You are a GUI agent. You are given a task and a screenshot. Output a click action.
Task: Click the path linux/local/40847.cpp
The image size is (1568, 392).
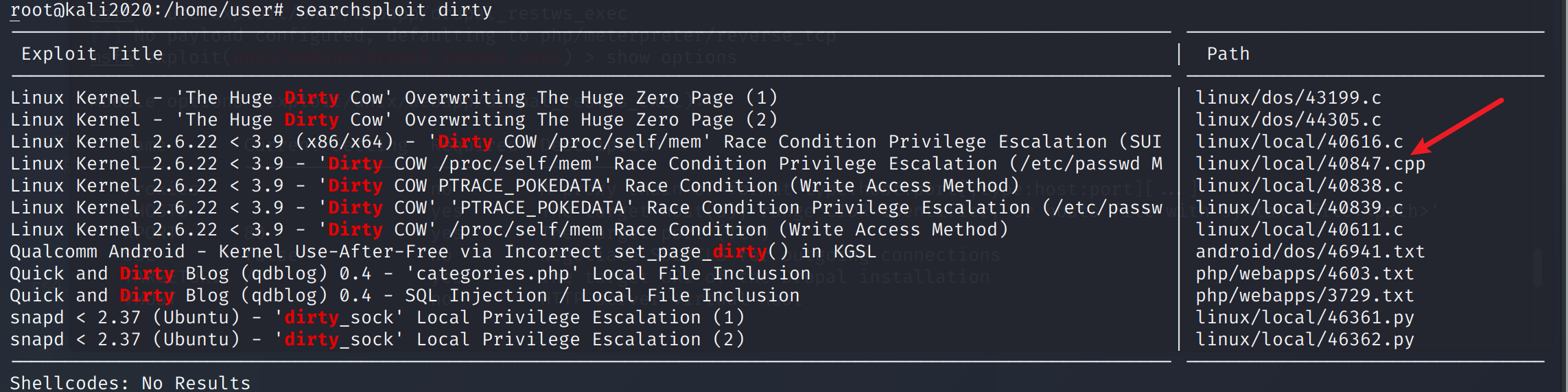click(x=1310, y=164)
